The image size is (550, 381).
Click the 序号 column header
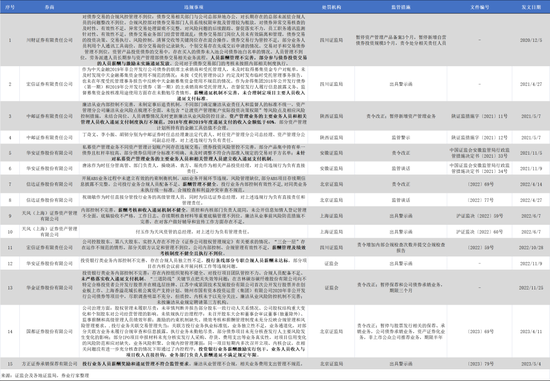click(10, 7)
